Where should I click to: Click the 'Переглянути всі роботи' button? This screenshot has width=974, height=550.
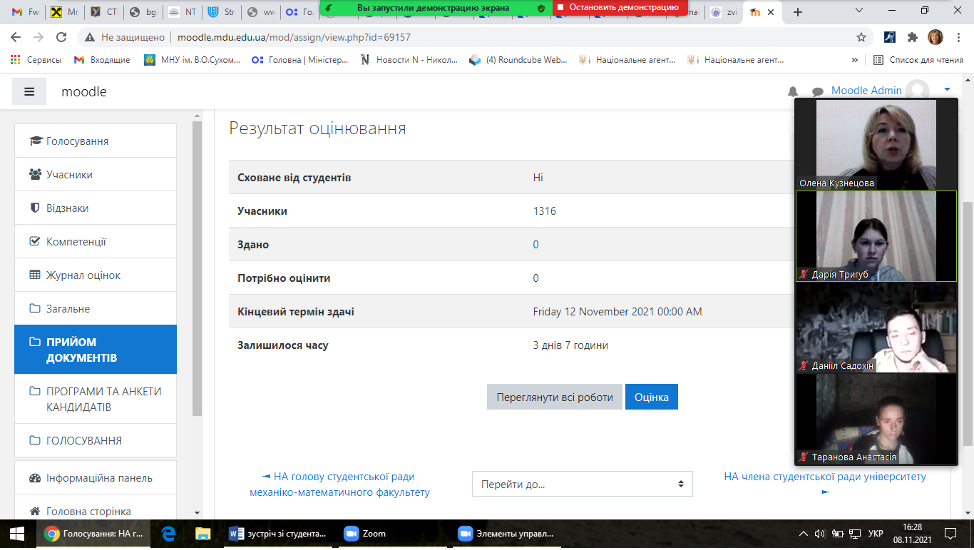tap(554, 397)
